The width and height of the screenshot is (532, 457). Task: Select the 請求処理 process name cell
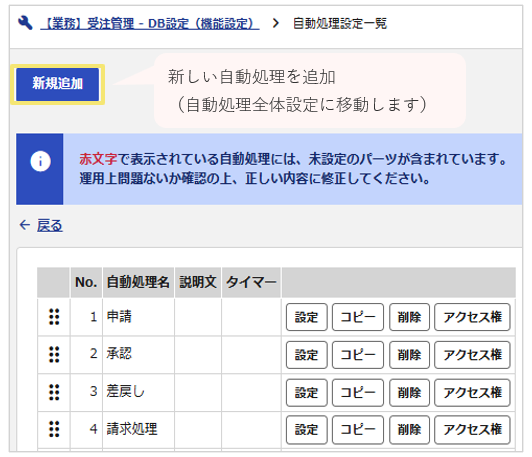point(138,430)
